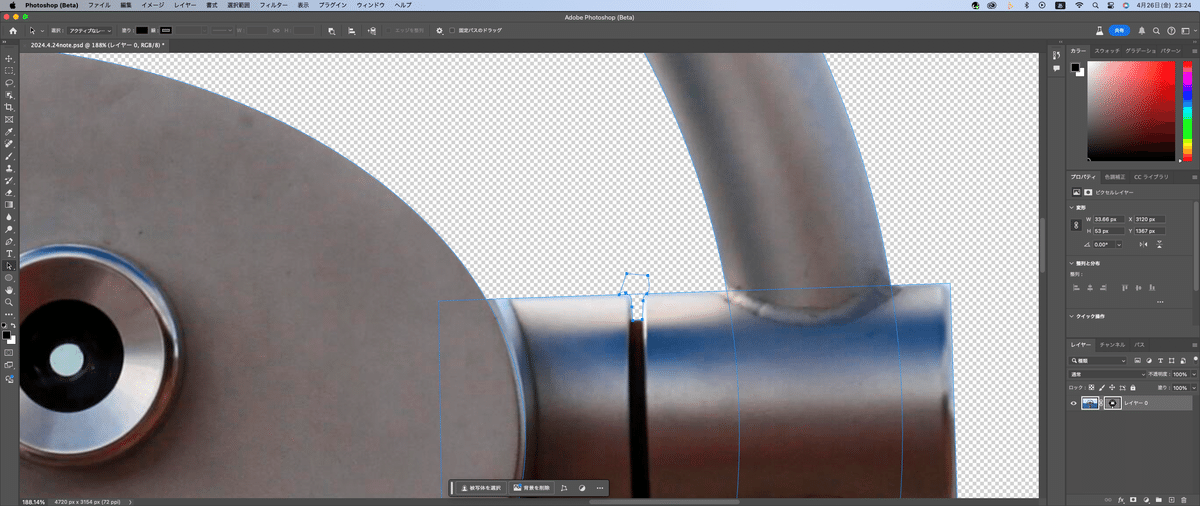
Task: Click the Home icon in options bar
Action: click(13, 31)
